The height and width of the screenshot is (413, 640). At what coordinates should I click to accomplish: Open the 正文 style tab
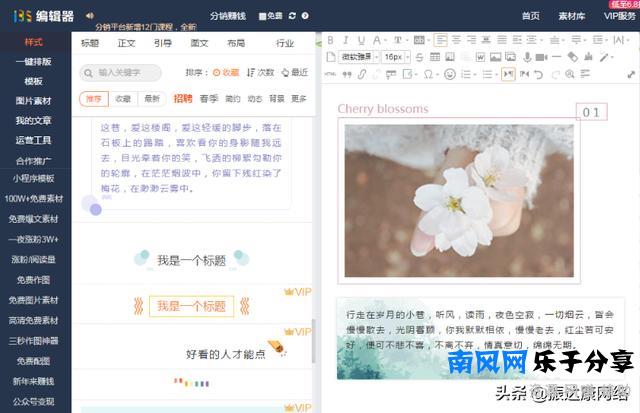click(x=127, y=43)
